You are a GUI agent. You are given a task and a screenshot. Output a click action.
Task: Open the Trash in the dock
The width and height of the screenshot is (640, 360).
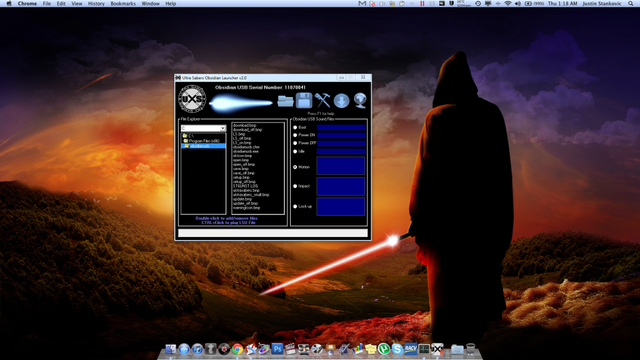tap(471, 349)
